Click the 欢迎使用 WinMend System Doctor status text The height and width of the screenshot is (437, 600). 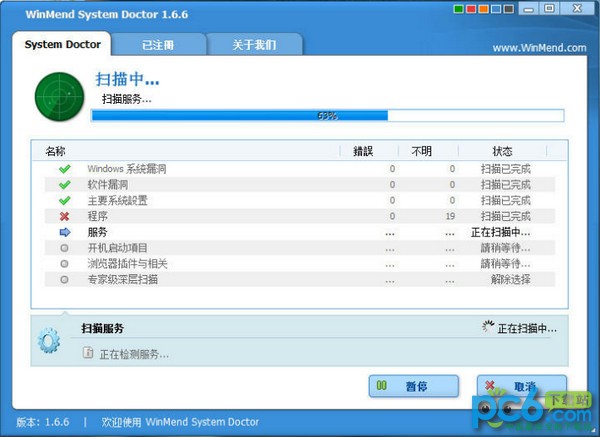pos(180,422)
